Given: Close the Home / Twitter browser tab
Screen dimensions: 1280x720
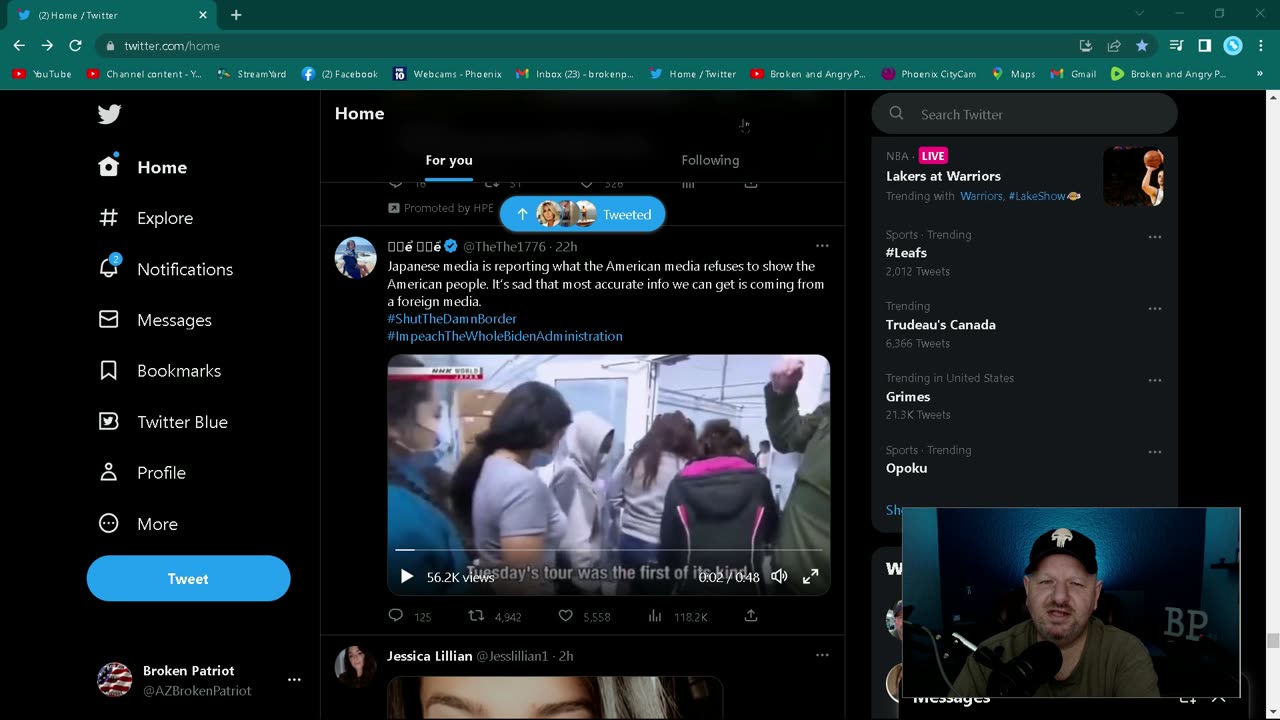Looking at the screenshot, I should [x=203, y=15].
